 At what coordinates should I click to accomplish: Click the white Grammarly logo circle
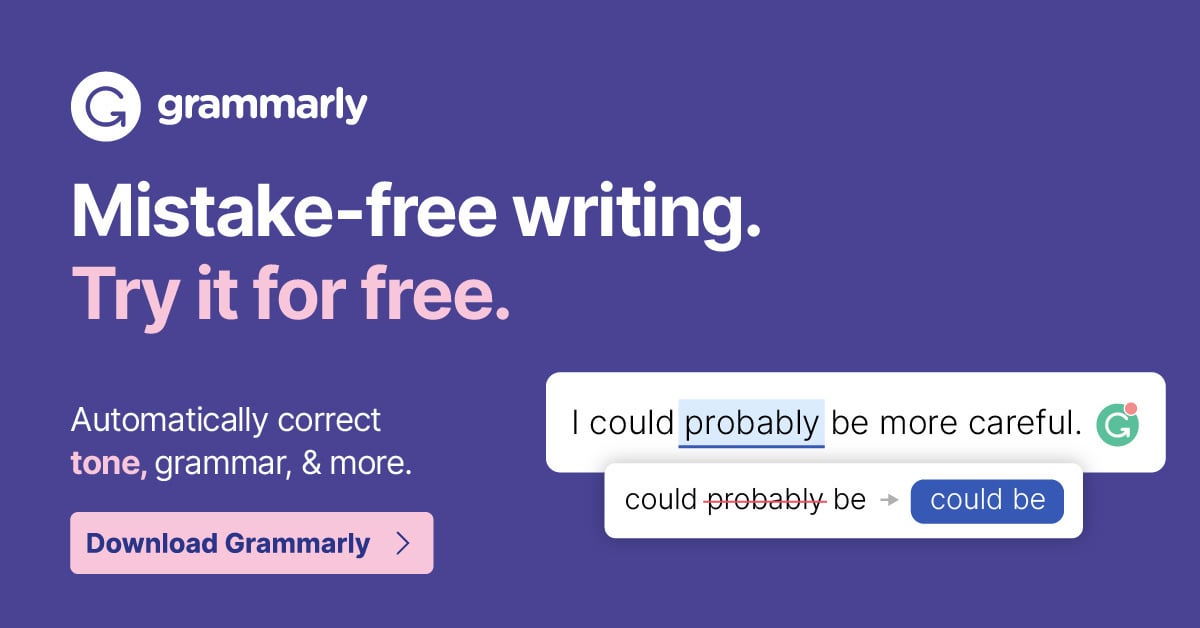click(x=104, y=107)
